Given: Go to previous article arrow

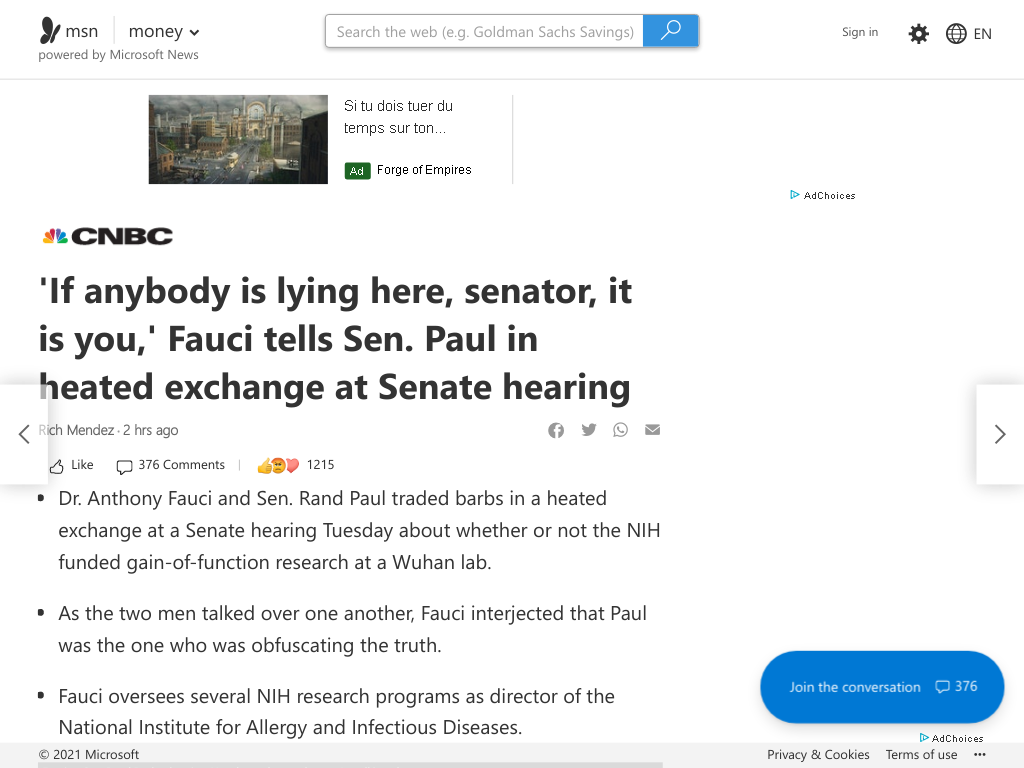Looking at the screenshot, I should 24,434.
